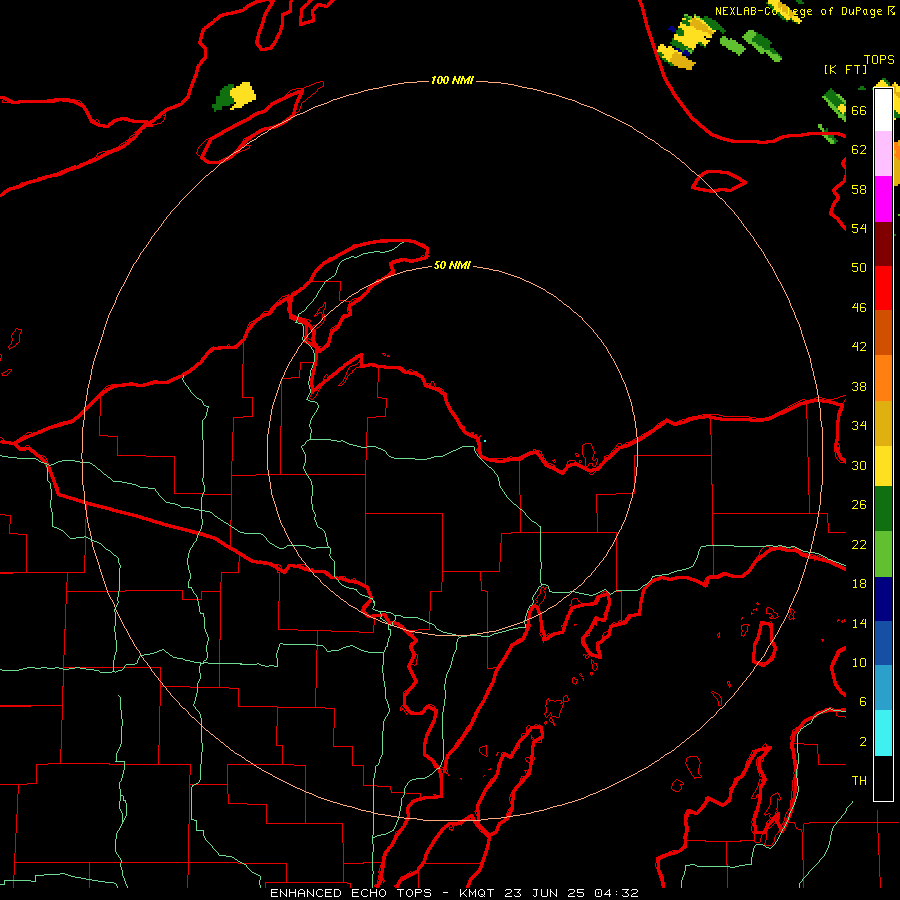Click the yellow echo blob northwest of the rings
Screen dimensions: 900x900
coord(243,95)
